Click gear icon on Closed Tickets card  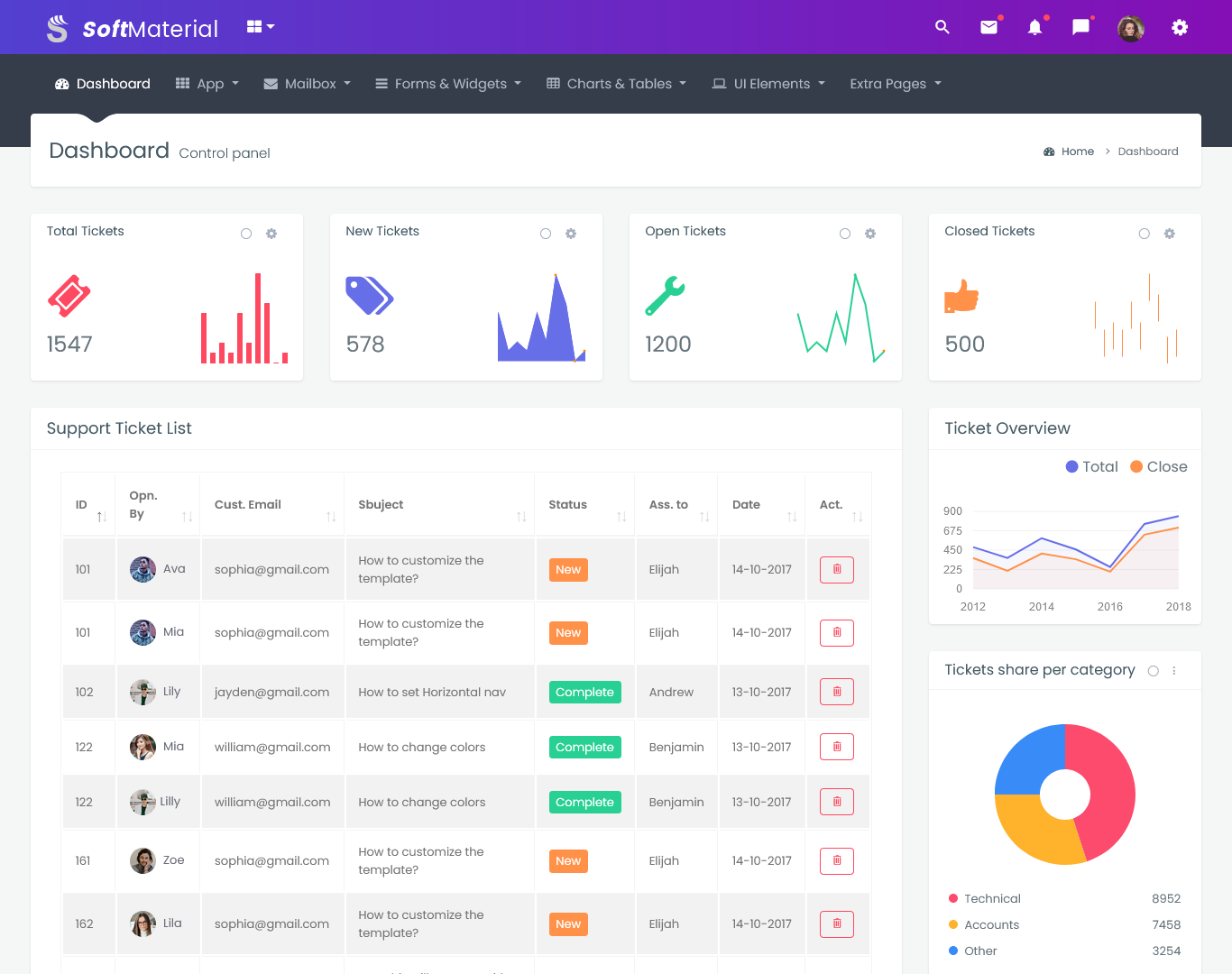coord(1170,234)
